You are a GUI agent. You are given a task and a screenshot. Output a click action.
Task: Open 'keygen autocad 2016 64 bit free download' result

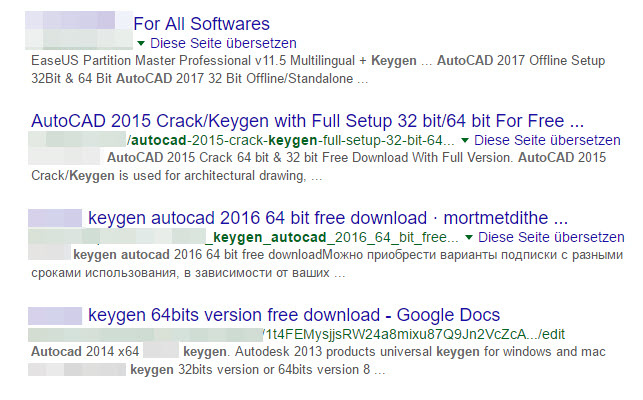coord(328,218)
